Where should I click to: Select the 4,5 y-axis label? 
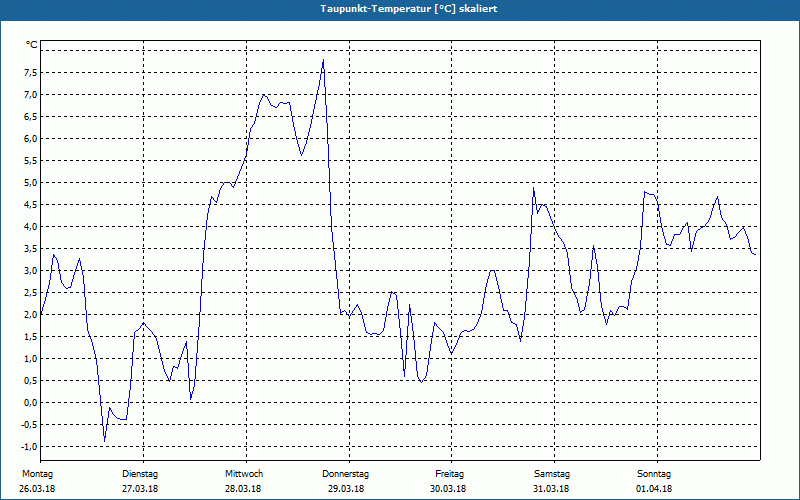click(x=30, y=205)
